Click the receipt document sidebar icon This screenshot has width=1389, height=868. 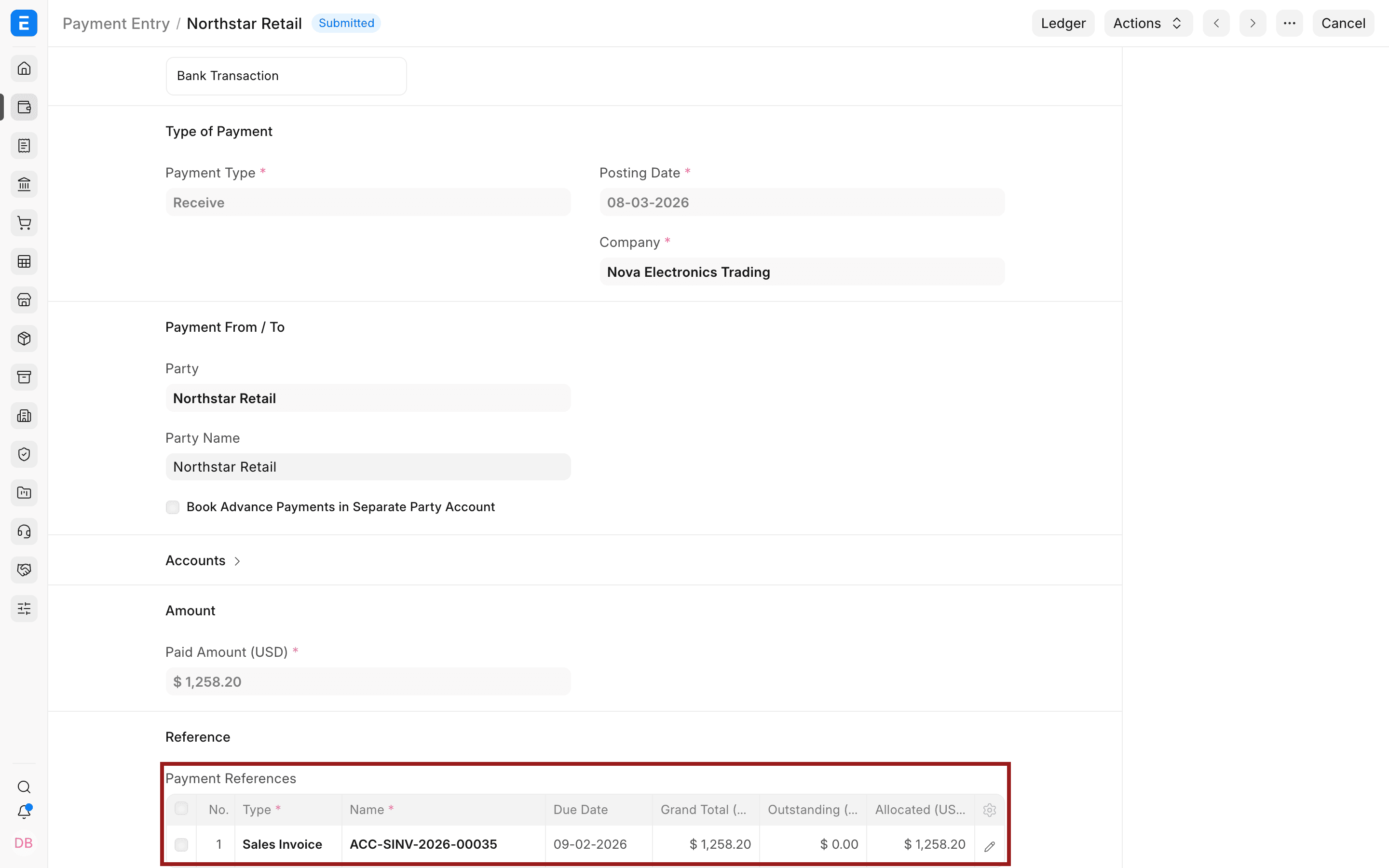[24, 146]
